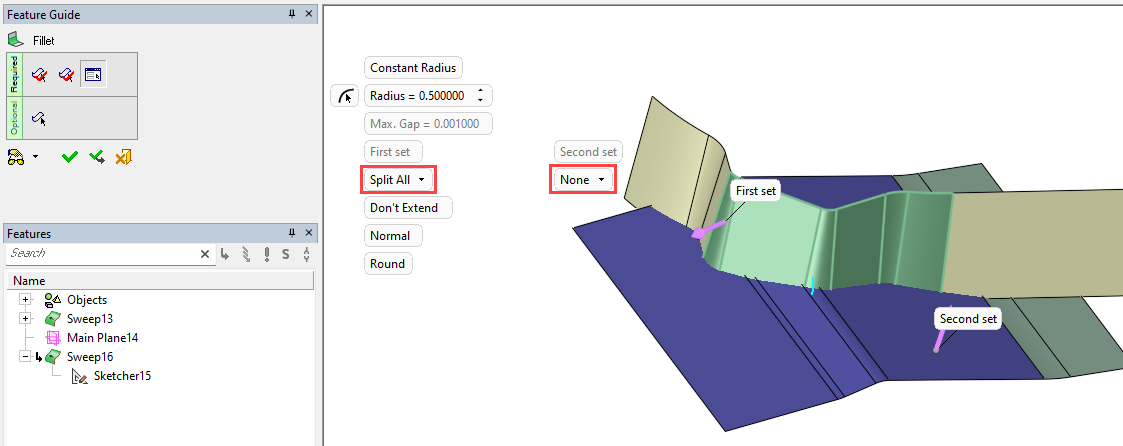
Task: Click the first face-selection icon in Required
Action: point(40,75)
